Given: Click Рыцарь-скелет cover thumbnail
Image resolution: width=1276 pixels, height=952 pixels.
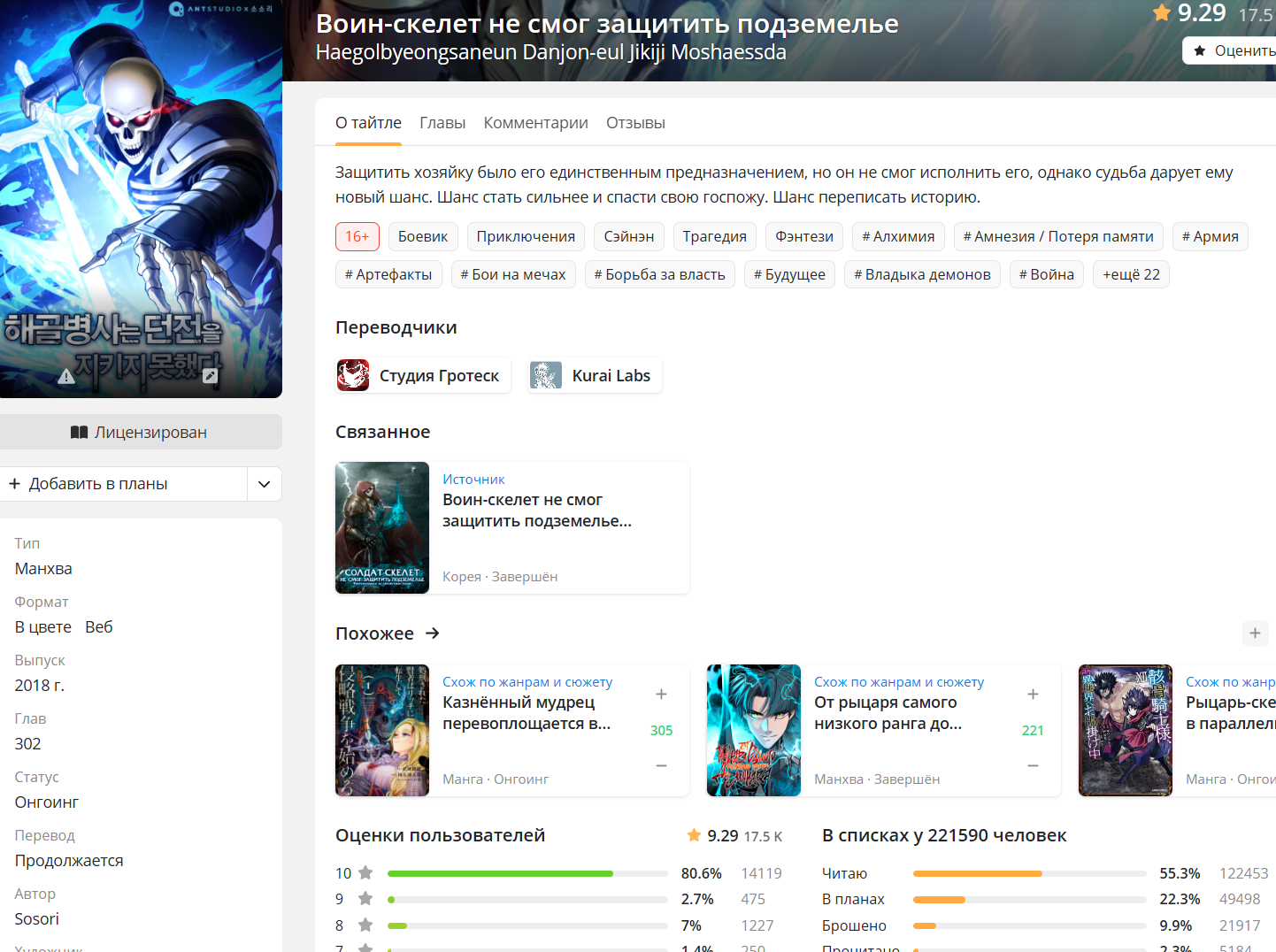Looking at the screenshot, I should coord(1126,731).
